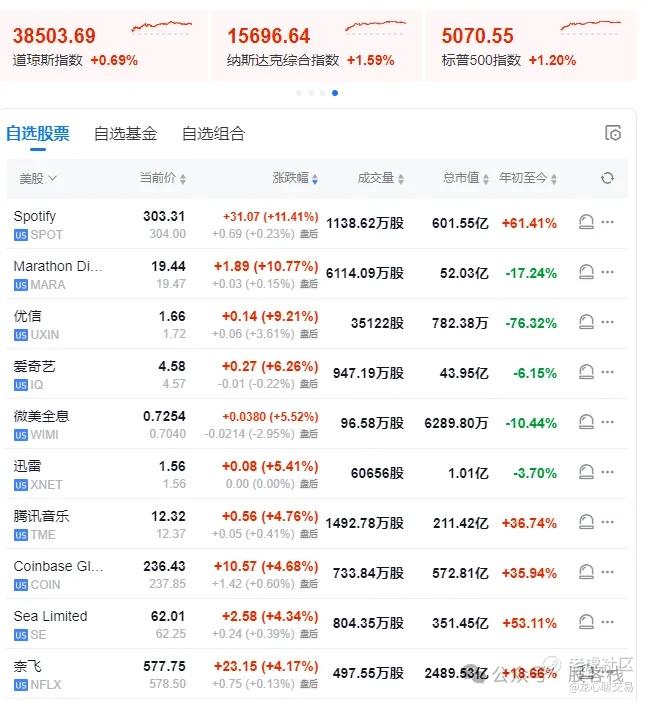645x701 pixels.
Task: Sort by 涨跌幅 column arrows
Action: pos(315,179)
